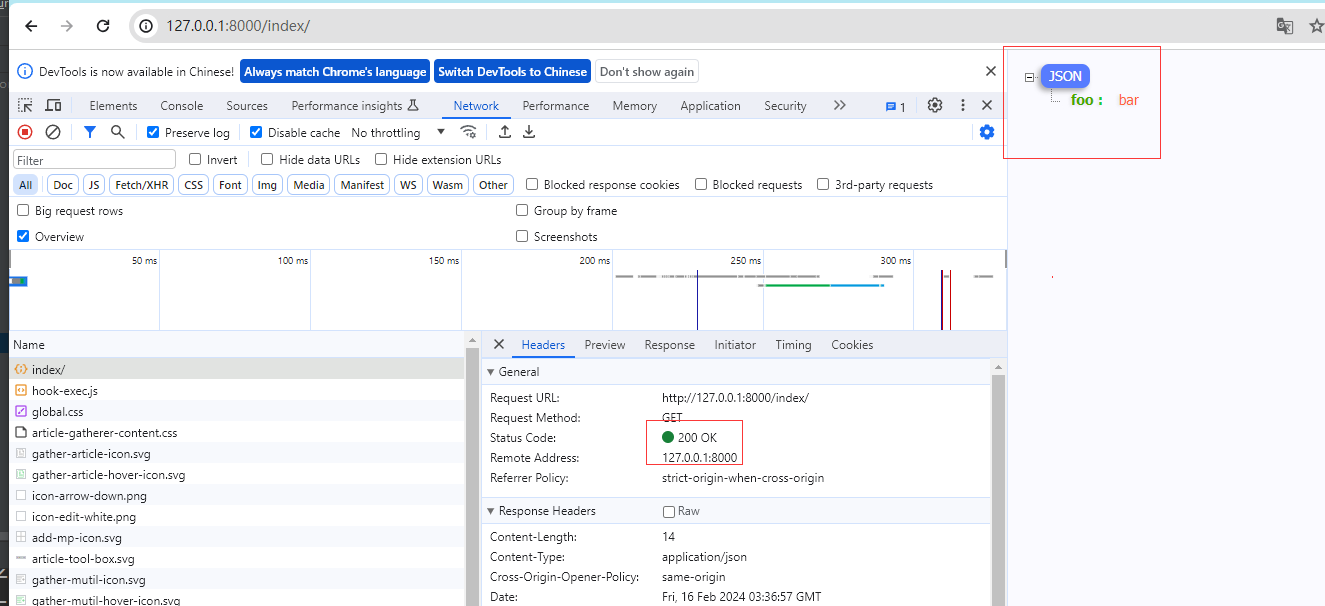
Task: Clear the network log
Action: click(53, 132)
